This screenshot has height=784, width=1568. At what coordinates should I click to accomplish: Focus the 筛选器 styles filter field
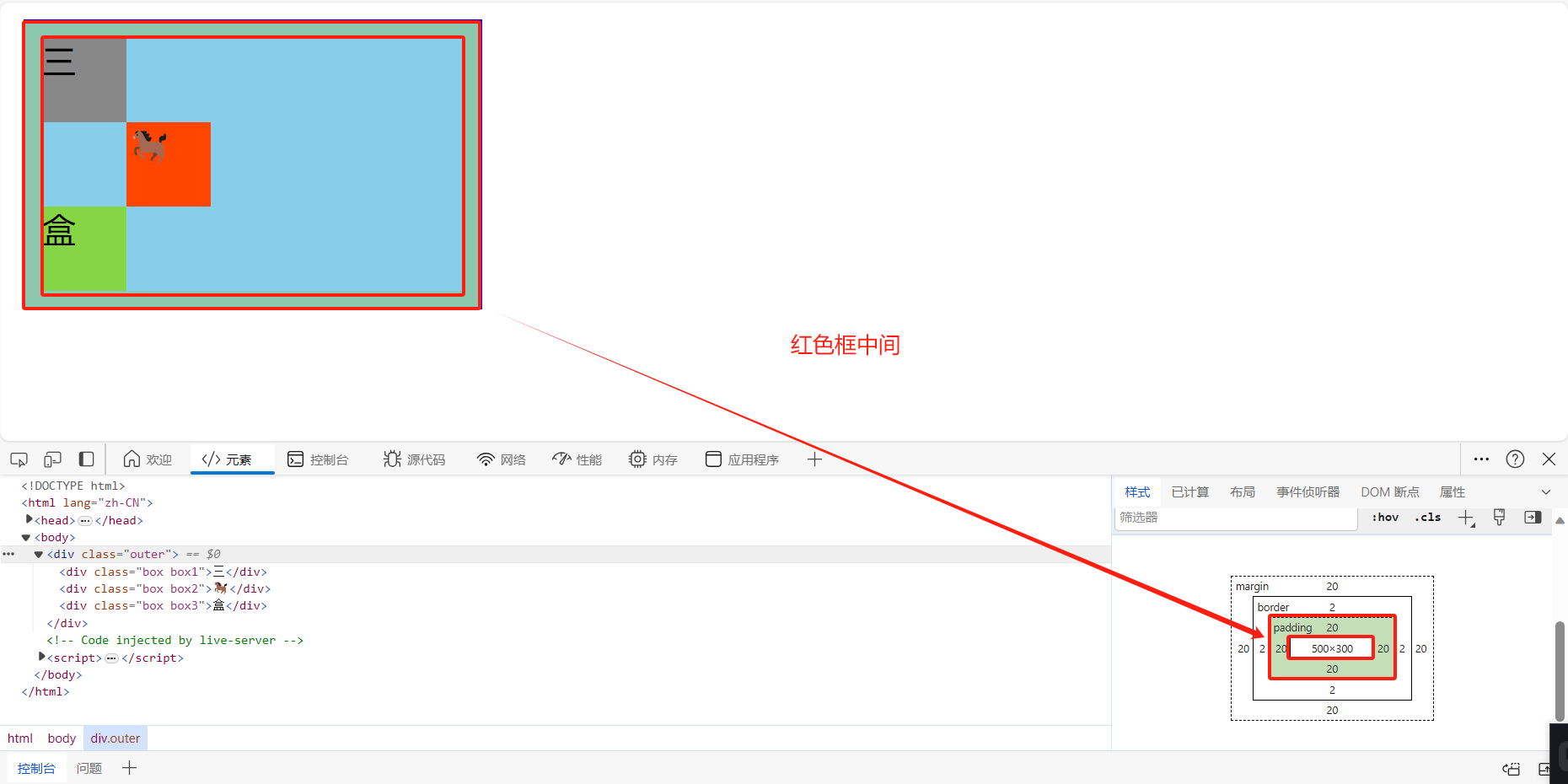coord(1236,518)
